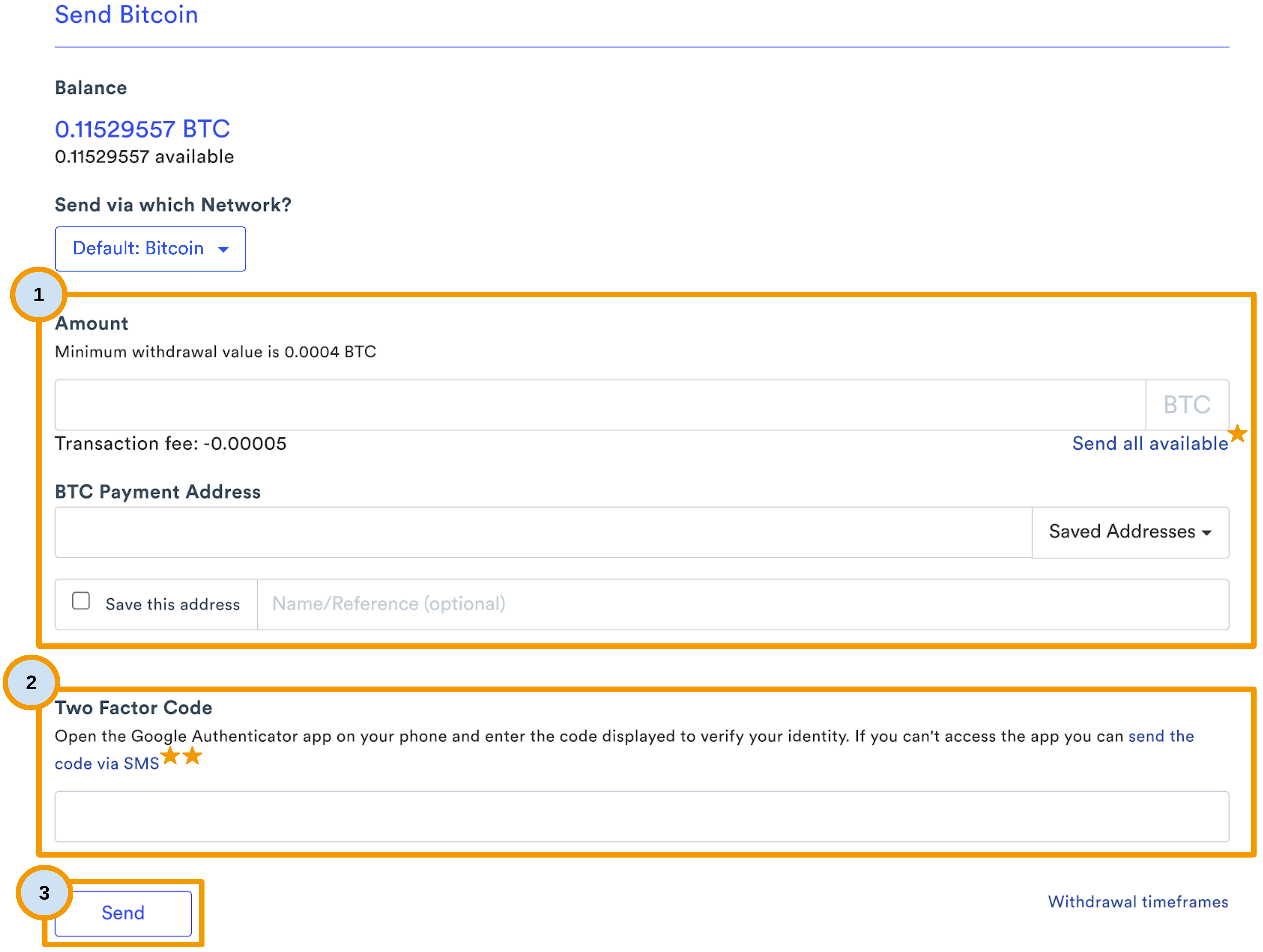Click the Name/Reference (optional) field
The height and width of the screenshot is (952, 1263).
click(743, 604)
